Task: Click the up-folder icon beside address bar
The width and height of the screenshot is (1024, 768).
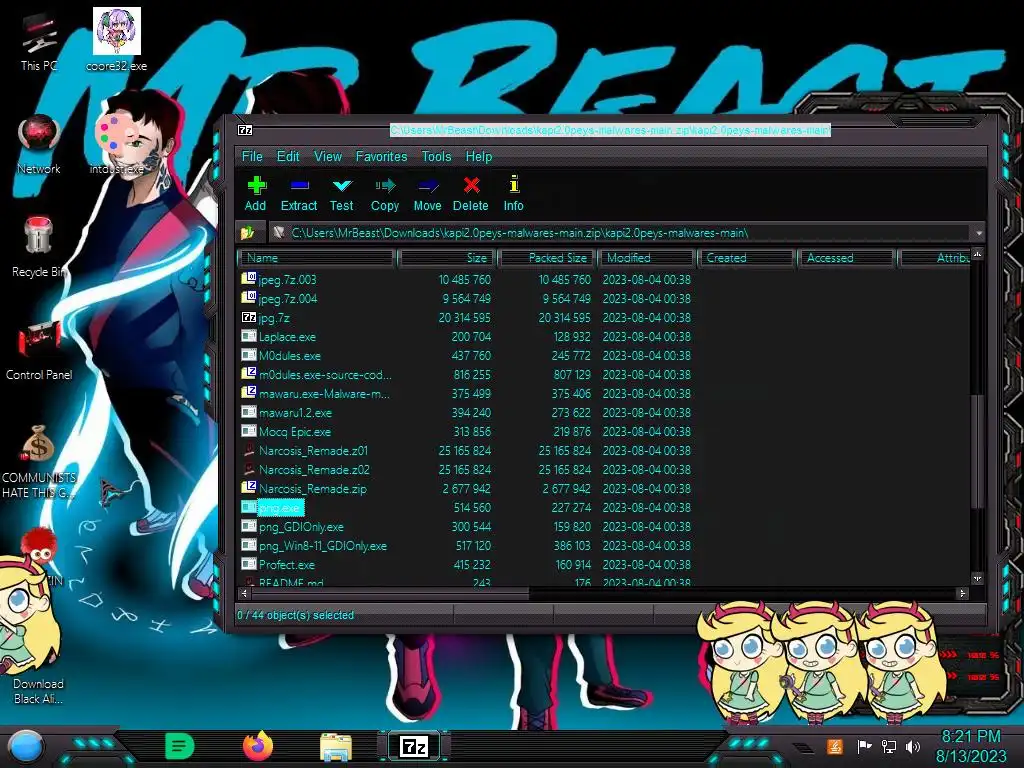Action: (x=248, y=232)
